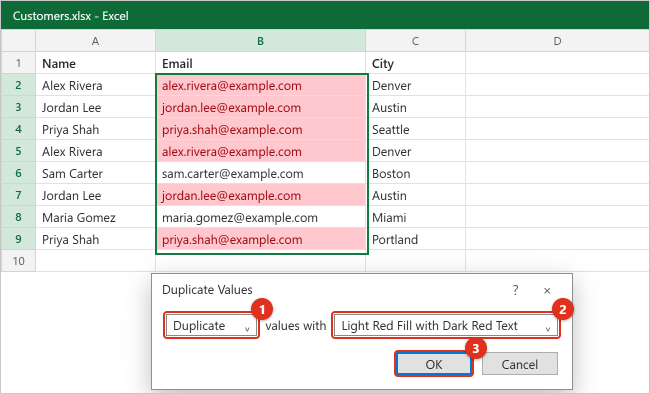650x394 pixels.
Task: Select row 7 header
Action: point(18,195)
